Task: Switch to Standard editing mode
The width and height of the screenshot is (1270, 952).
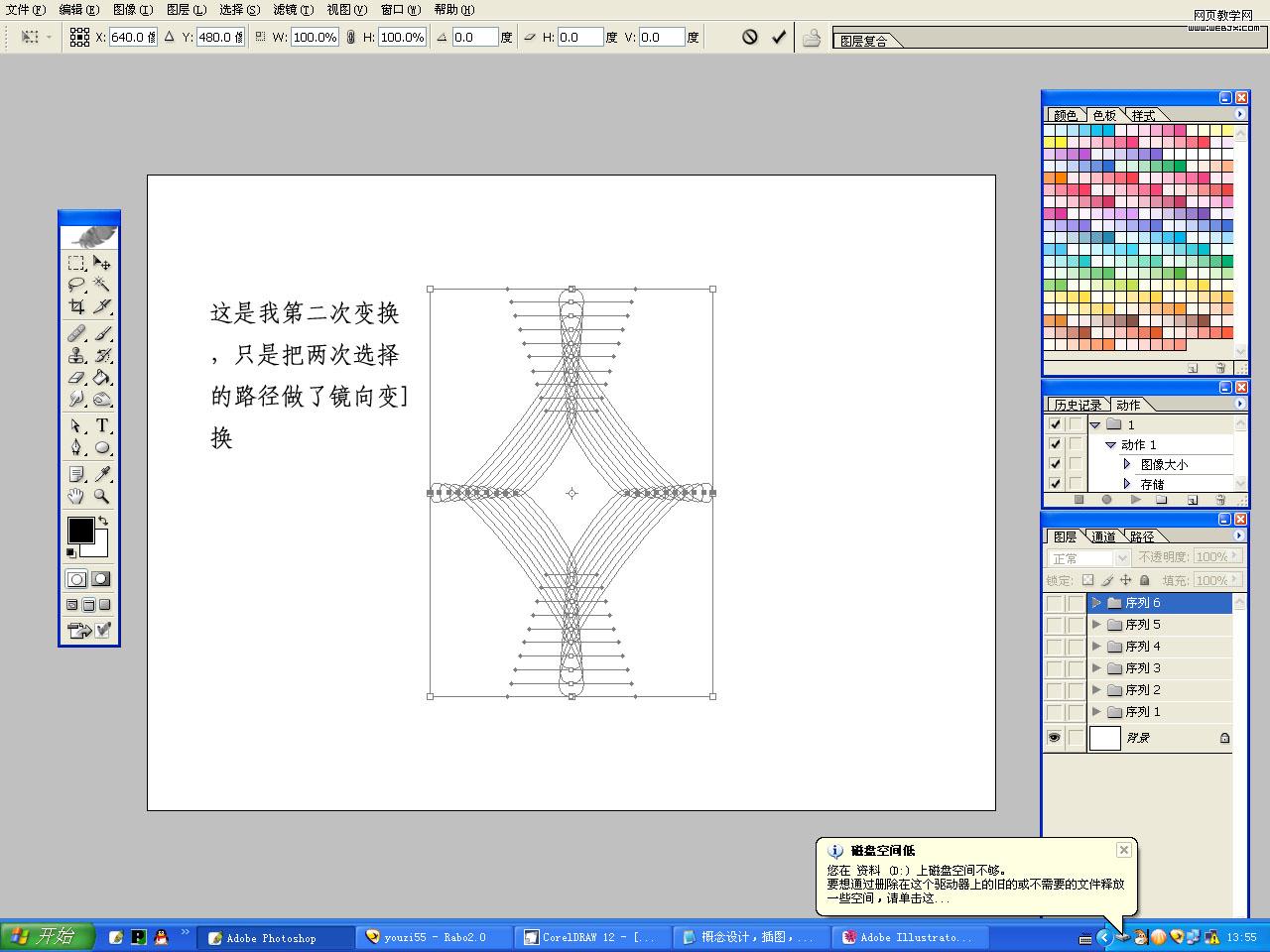Action: pos(76,579)
